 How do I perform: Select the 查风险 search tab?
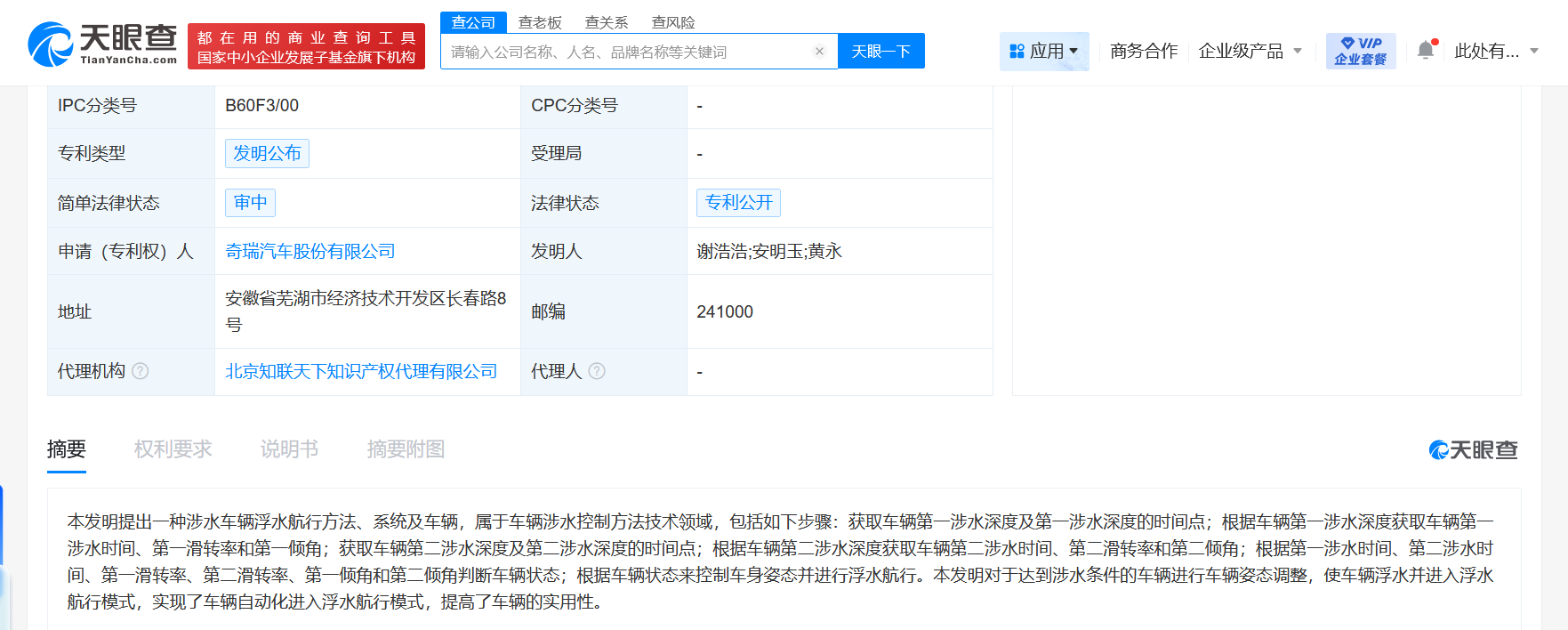click(673, 22)
